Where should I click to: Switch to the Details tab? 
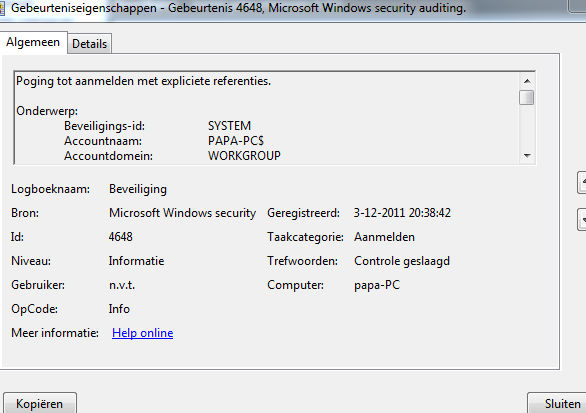pyautogui.click(x=89, y=44)
